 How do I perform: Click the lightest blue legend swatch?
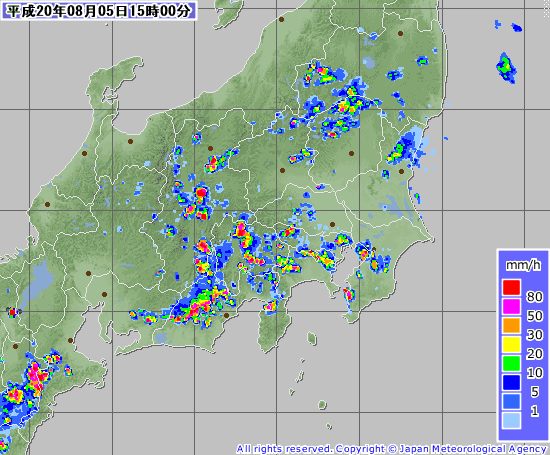point(511,420)
